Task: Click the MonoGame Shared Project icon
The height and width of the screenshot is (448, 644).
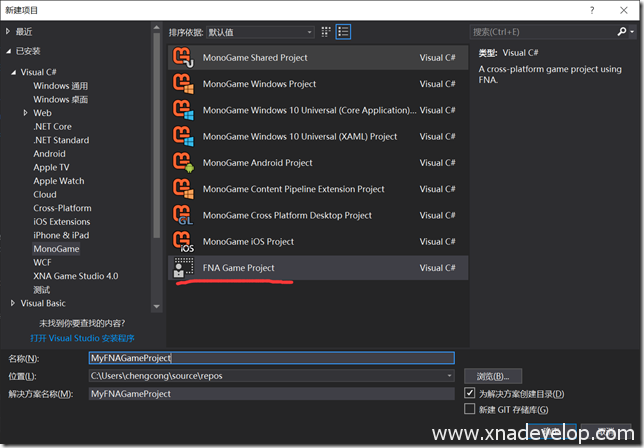Action: pos(183,58)
